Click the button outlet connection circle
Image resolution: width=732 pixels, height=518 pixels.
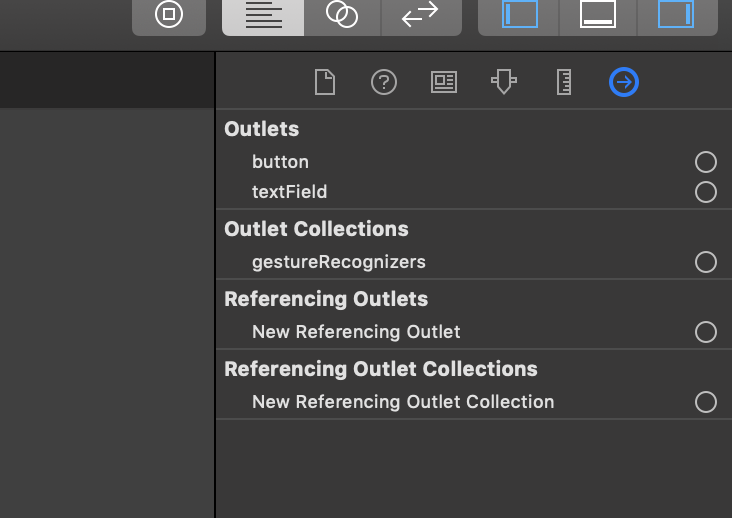[x=705, y=162]
